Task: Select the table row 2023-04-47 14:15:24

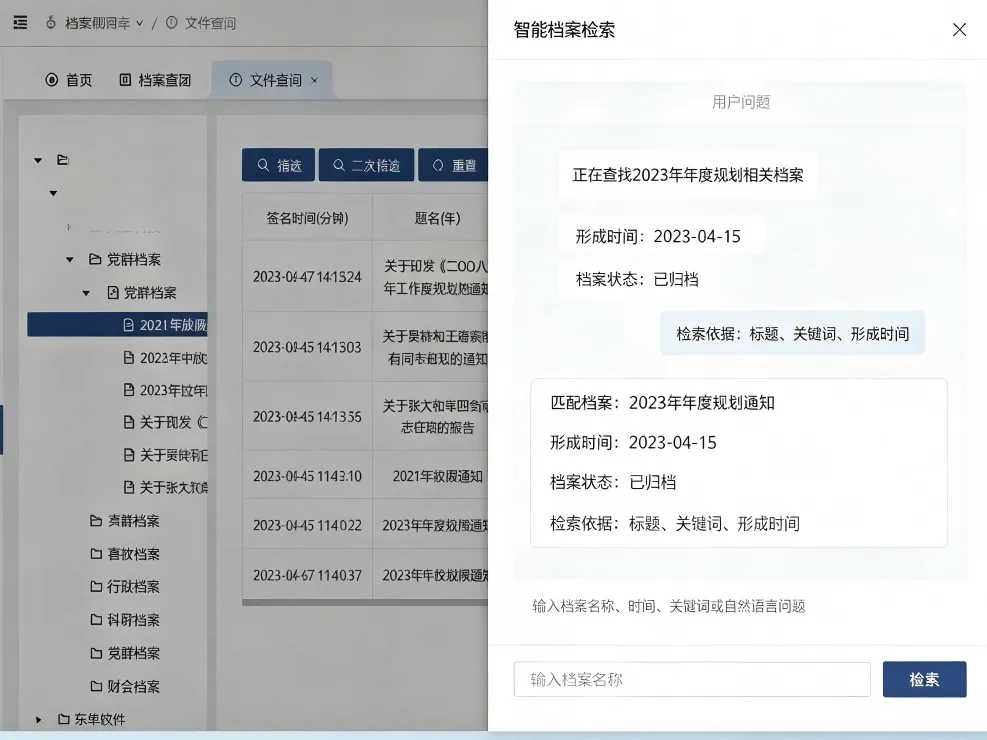Action: (365, 277)
